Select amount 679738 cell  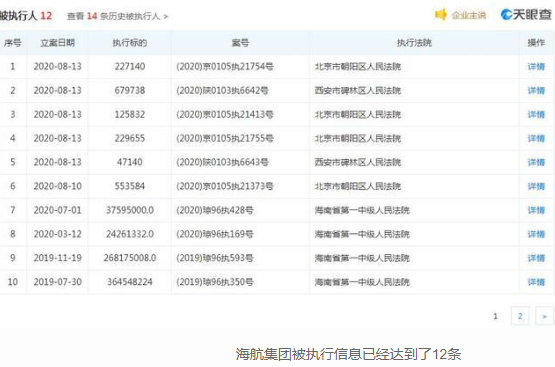[130, 91]
